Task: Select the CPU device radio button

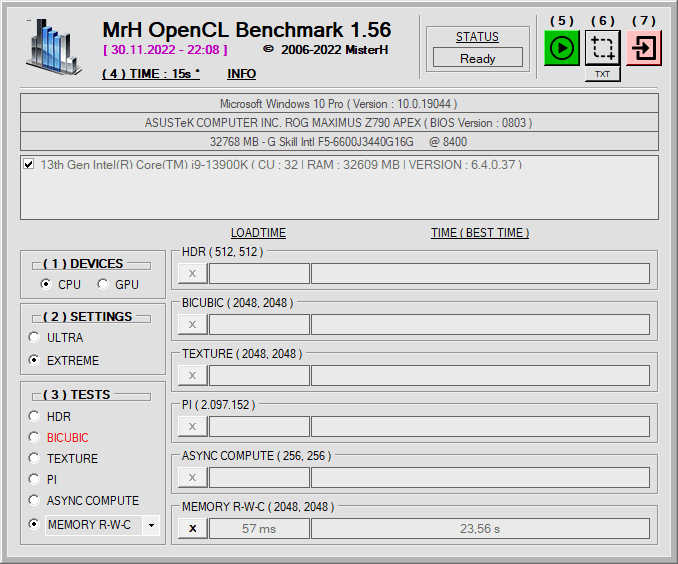Action: pyautogui.click(x=45, y=284)
